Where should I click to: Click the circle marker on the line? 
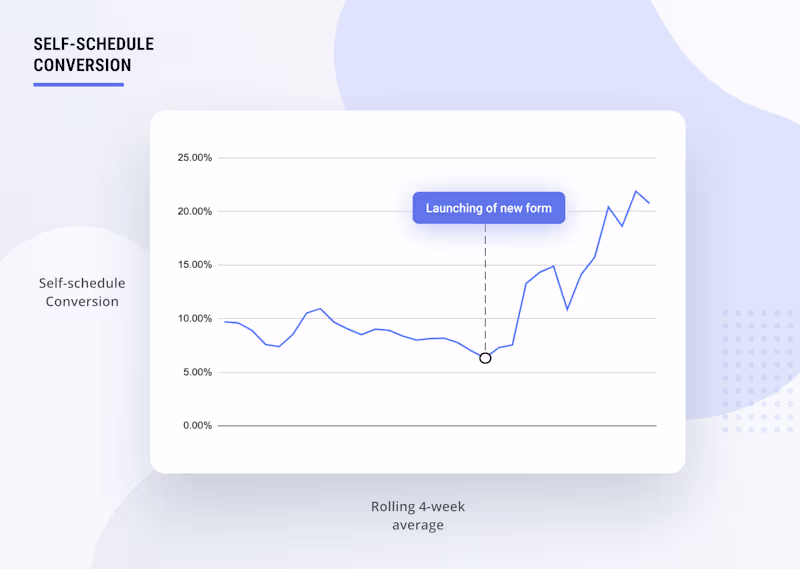485,358
